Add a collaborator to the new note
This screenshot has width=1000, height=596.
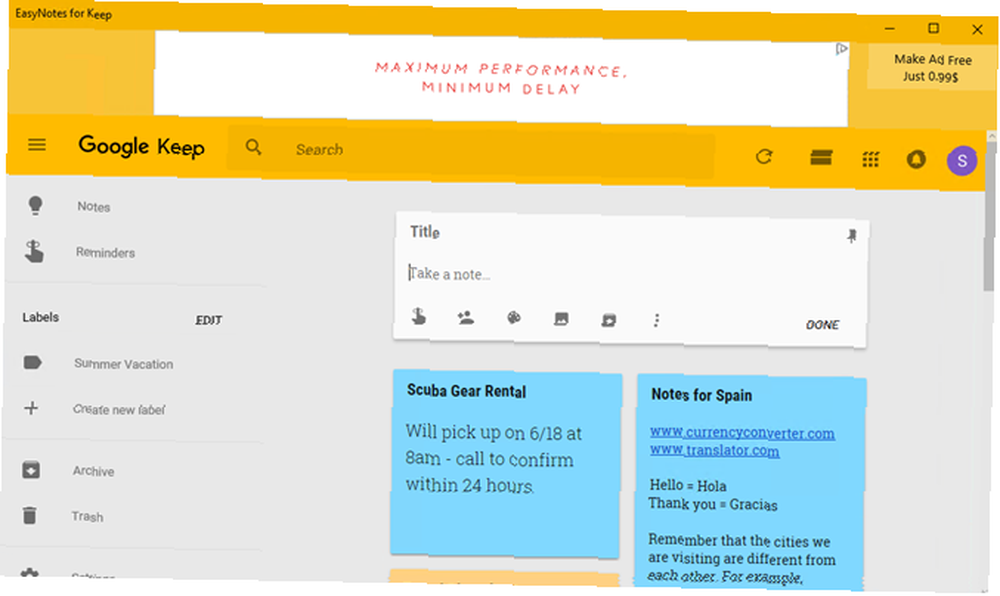[x=466, y=317]
